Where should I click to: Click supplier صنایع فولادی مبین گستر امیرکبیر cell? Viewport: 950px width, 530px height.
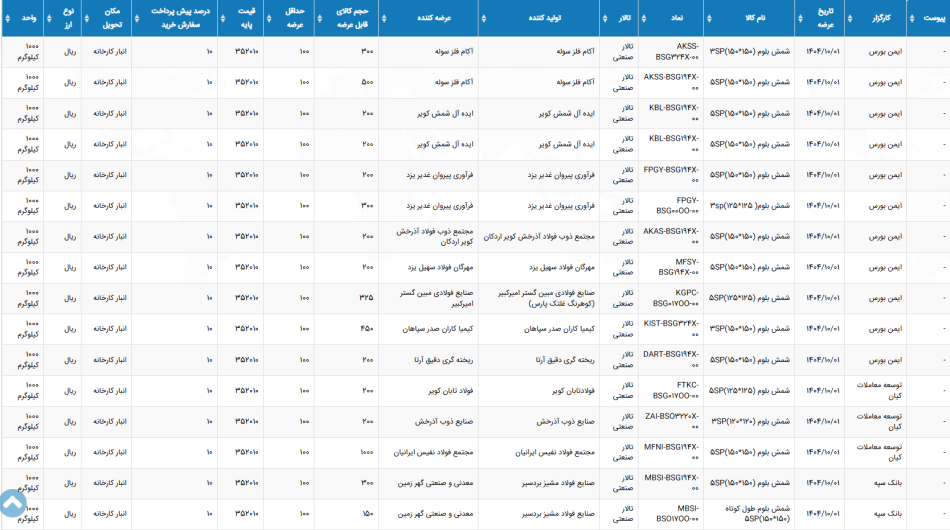[x=428, y=298]
